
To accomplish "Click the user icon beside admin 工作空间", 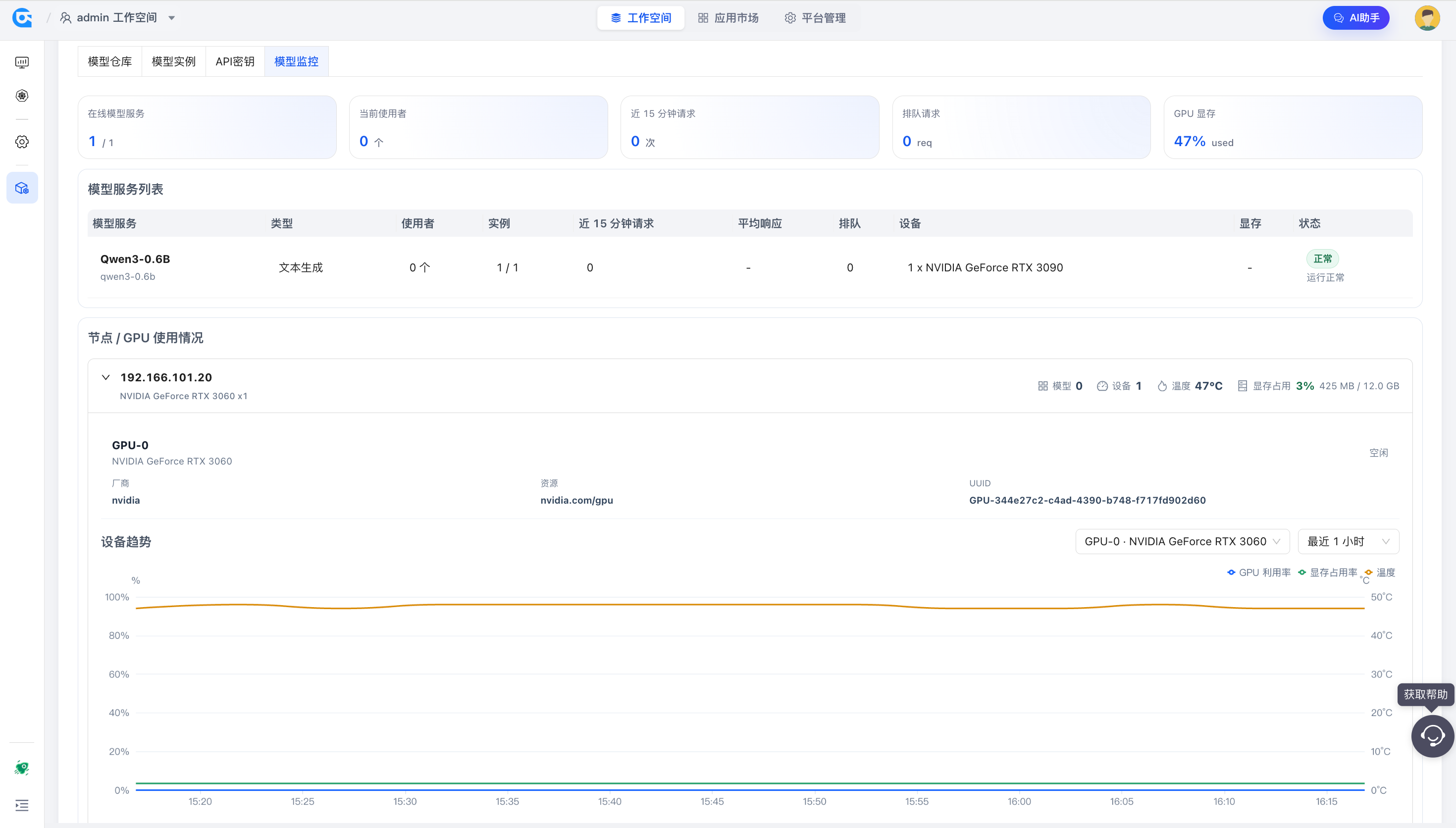I will [66, 18].
